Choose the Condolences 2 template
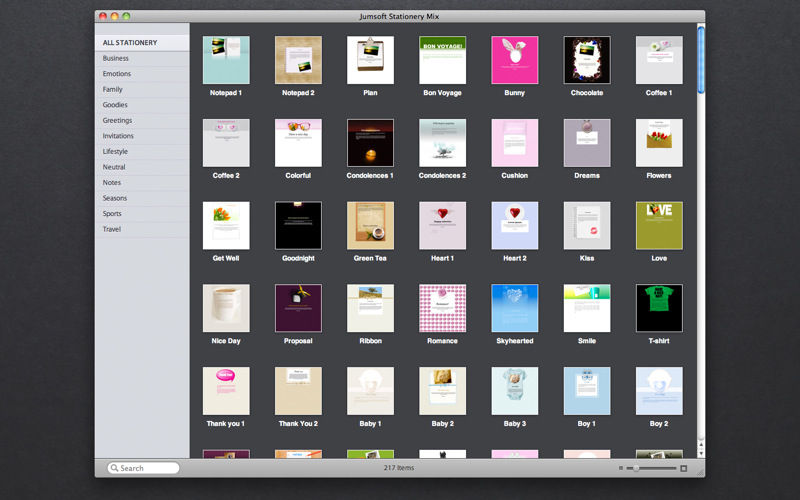This screenshot has height=500, width=800. (442, 143)
